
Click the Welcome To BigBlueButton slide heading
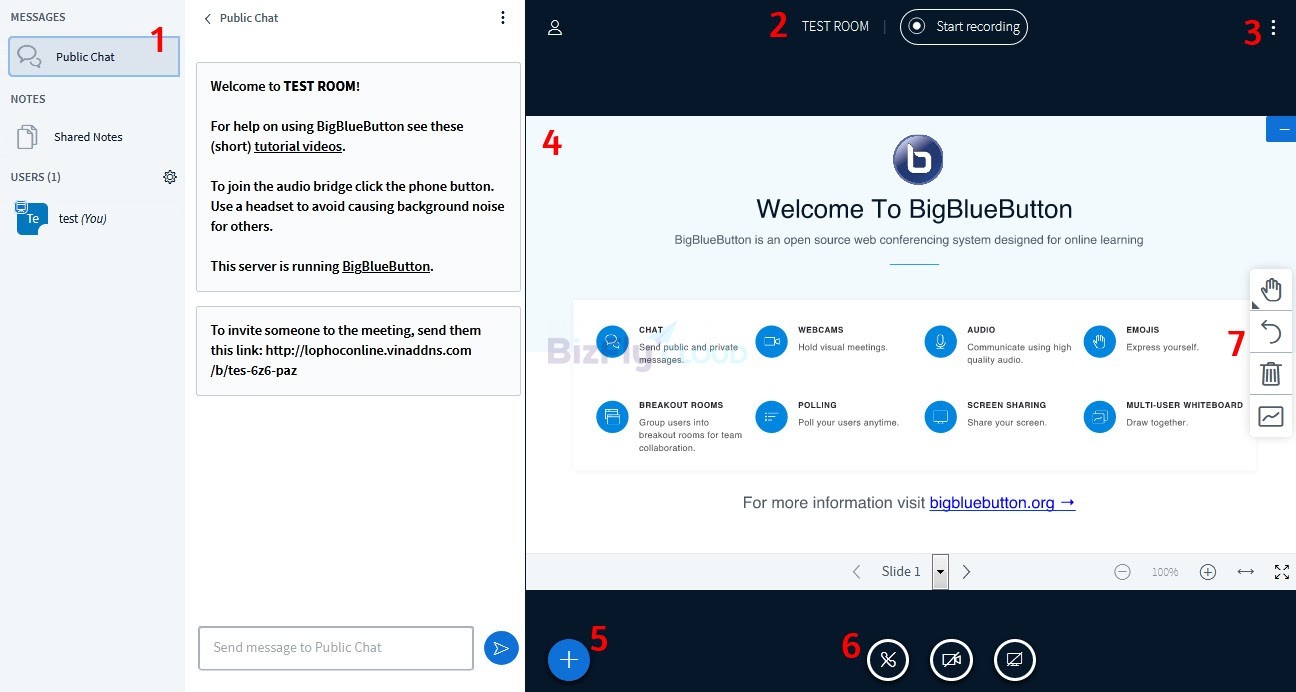[x=914, y=209]
